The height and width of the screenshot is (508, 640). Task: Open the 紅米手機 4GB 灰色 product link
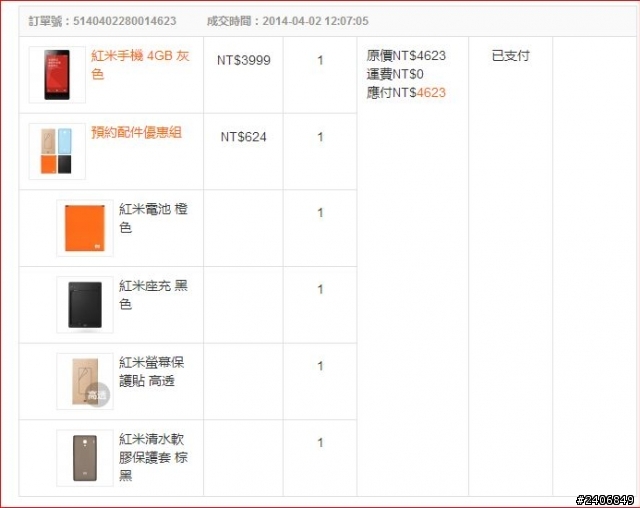[140, 64]
